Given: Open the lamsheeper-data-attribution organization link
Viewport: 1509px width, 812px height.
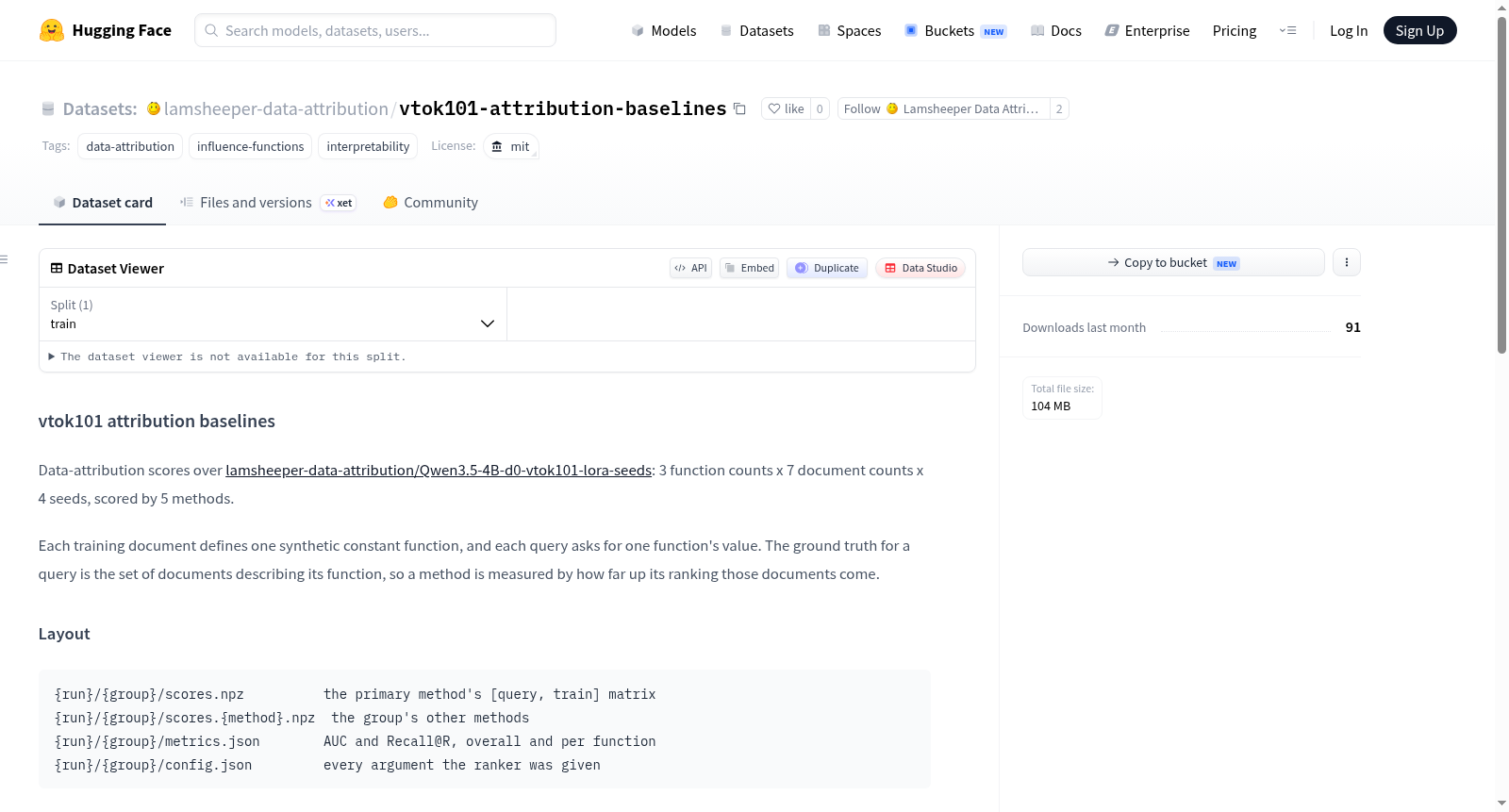Looking at the screenshot, I should [x=275, y=109].
